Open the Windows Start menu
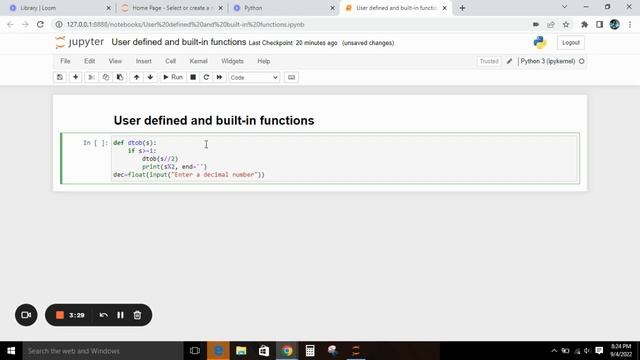 11,351
